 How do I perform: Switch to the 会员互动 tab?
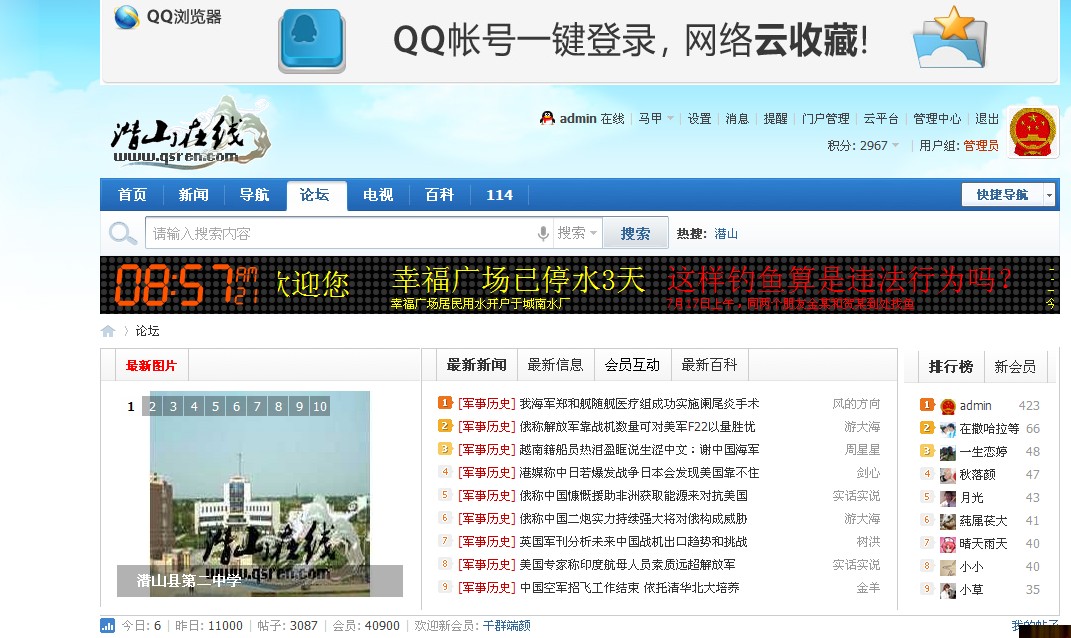[632, 365]
